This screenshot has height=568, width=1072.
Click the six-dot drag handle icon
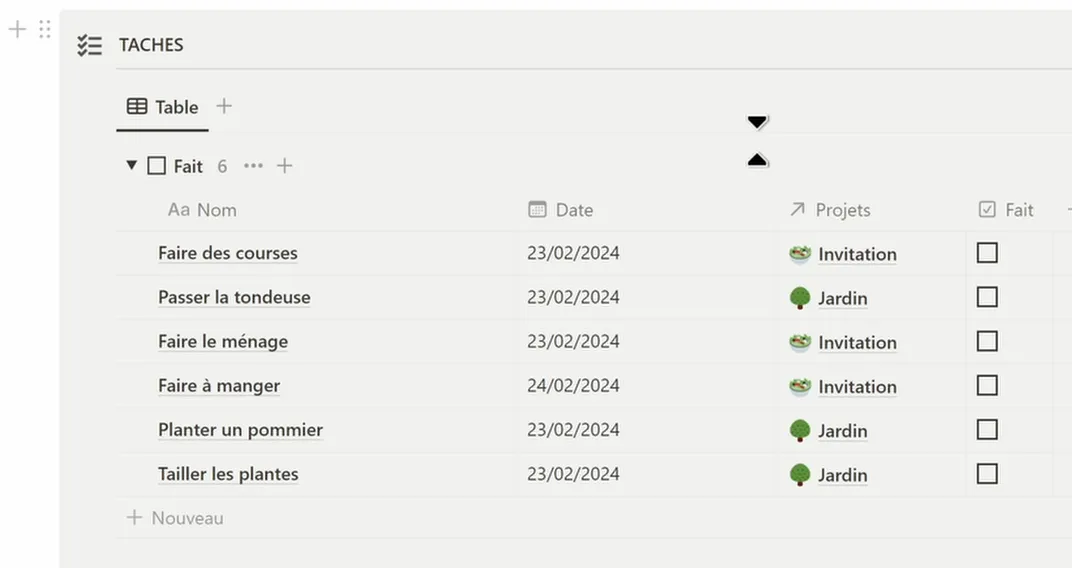point(45,29)
